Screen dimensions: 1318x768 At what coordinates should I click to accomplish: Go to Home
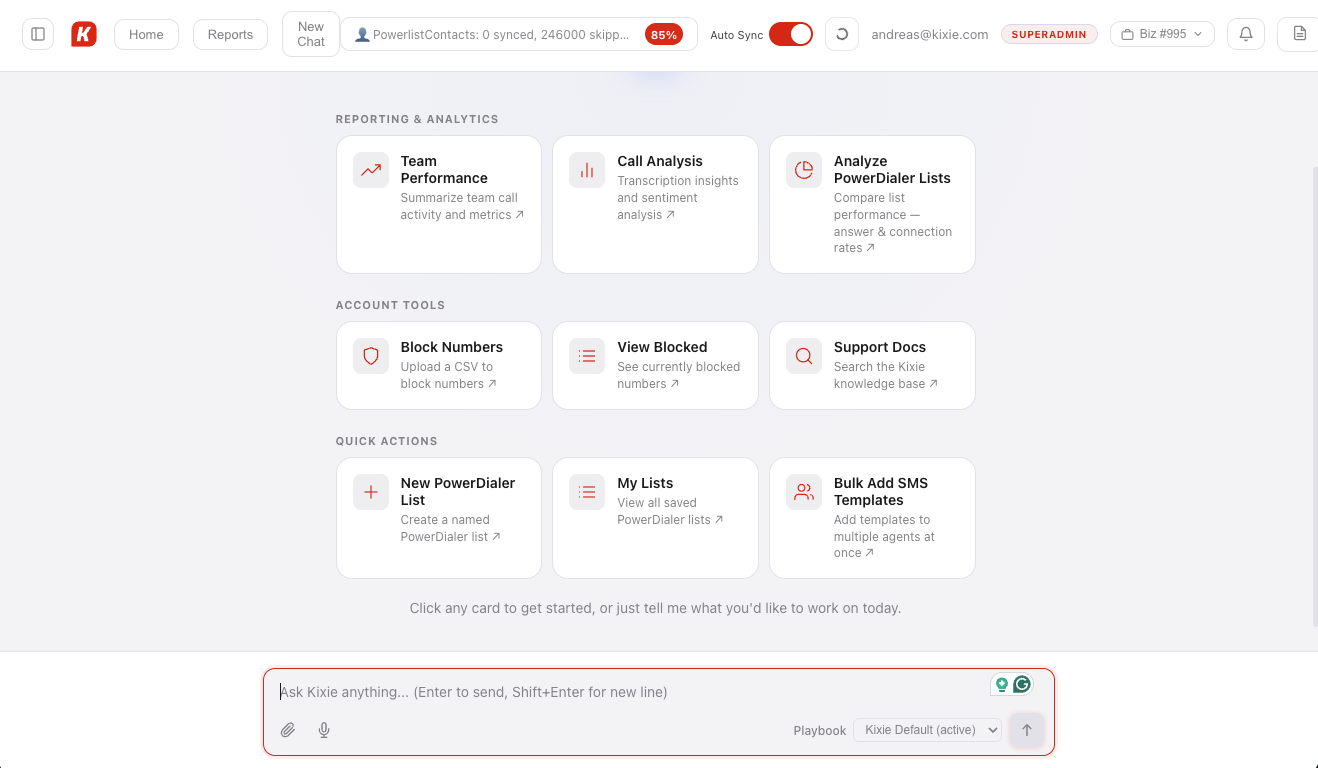(146, 34)
